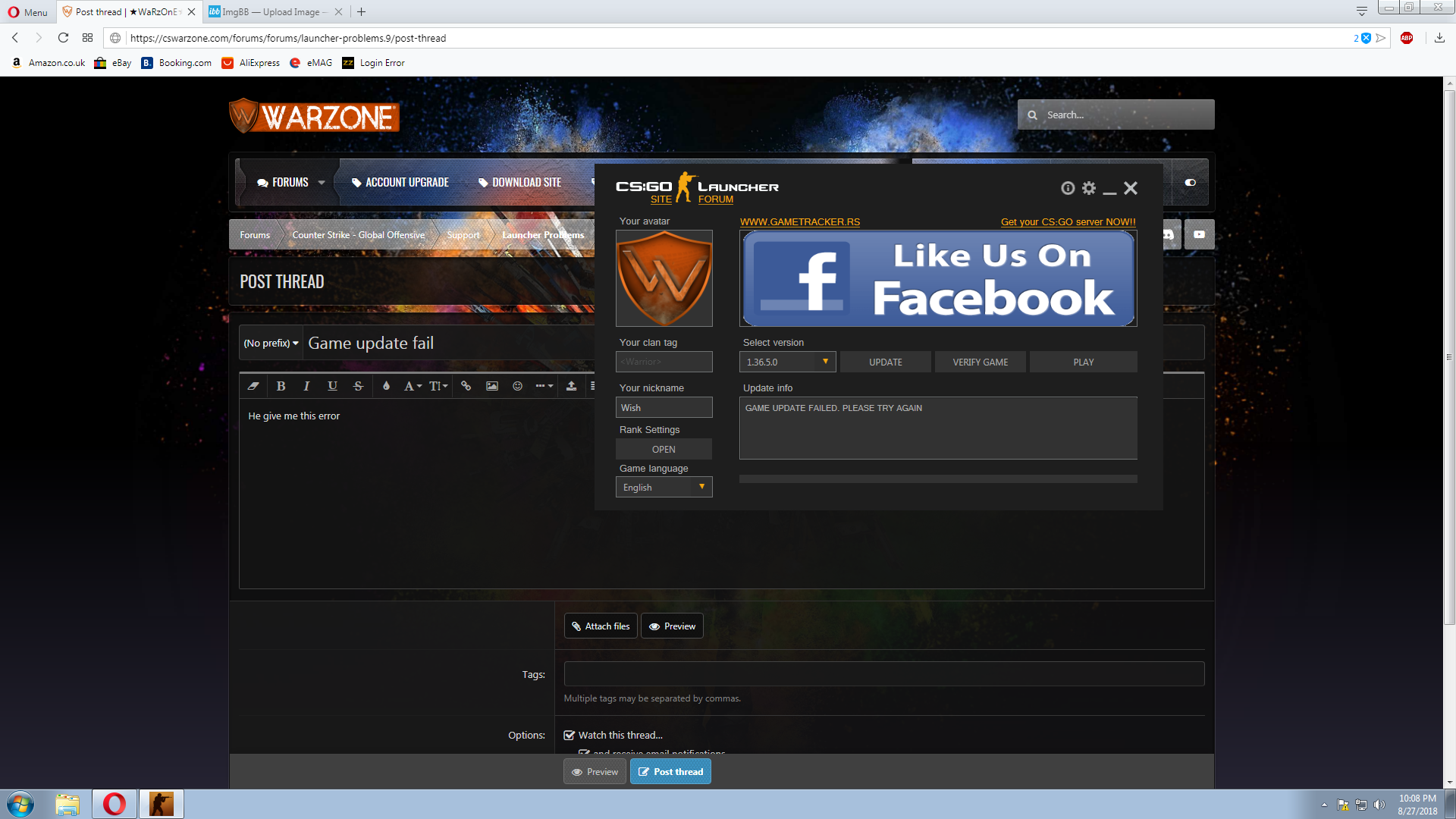Click the Tags input field
This screenshot has height=819, width=1456.
884,673
